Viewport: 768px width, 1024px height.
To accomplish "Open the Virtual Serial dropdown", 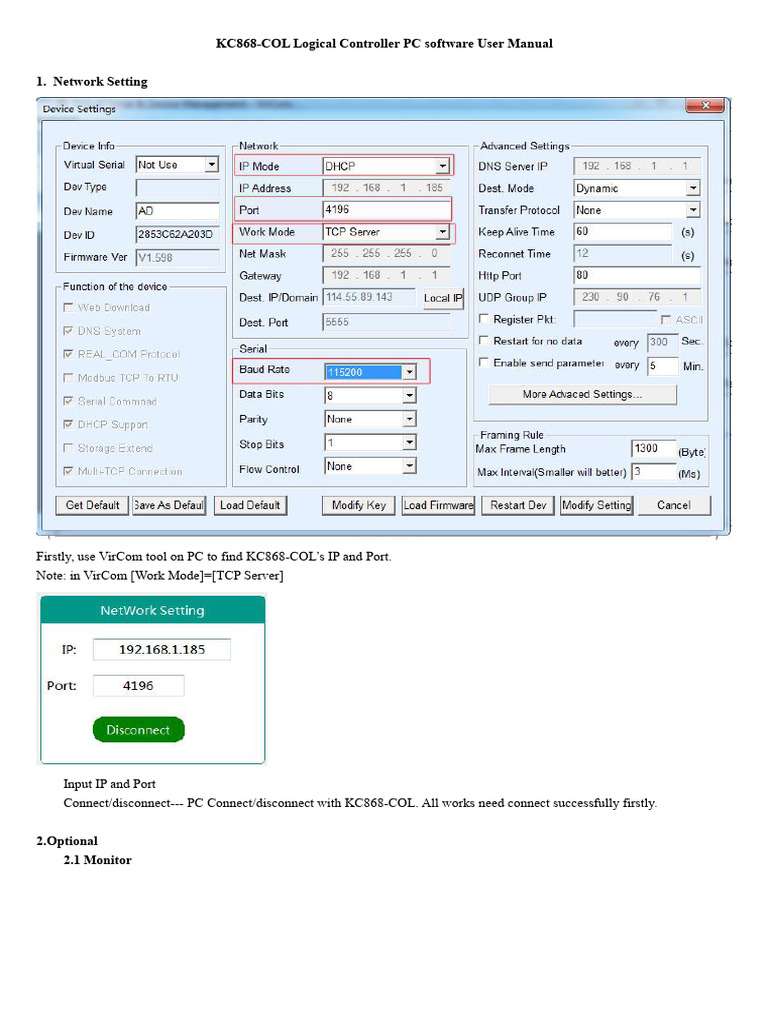I will tap(211, 165).
